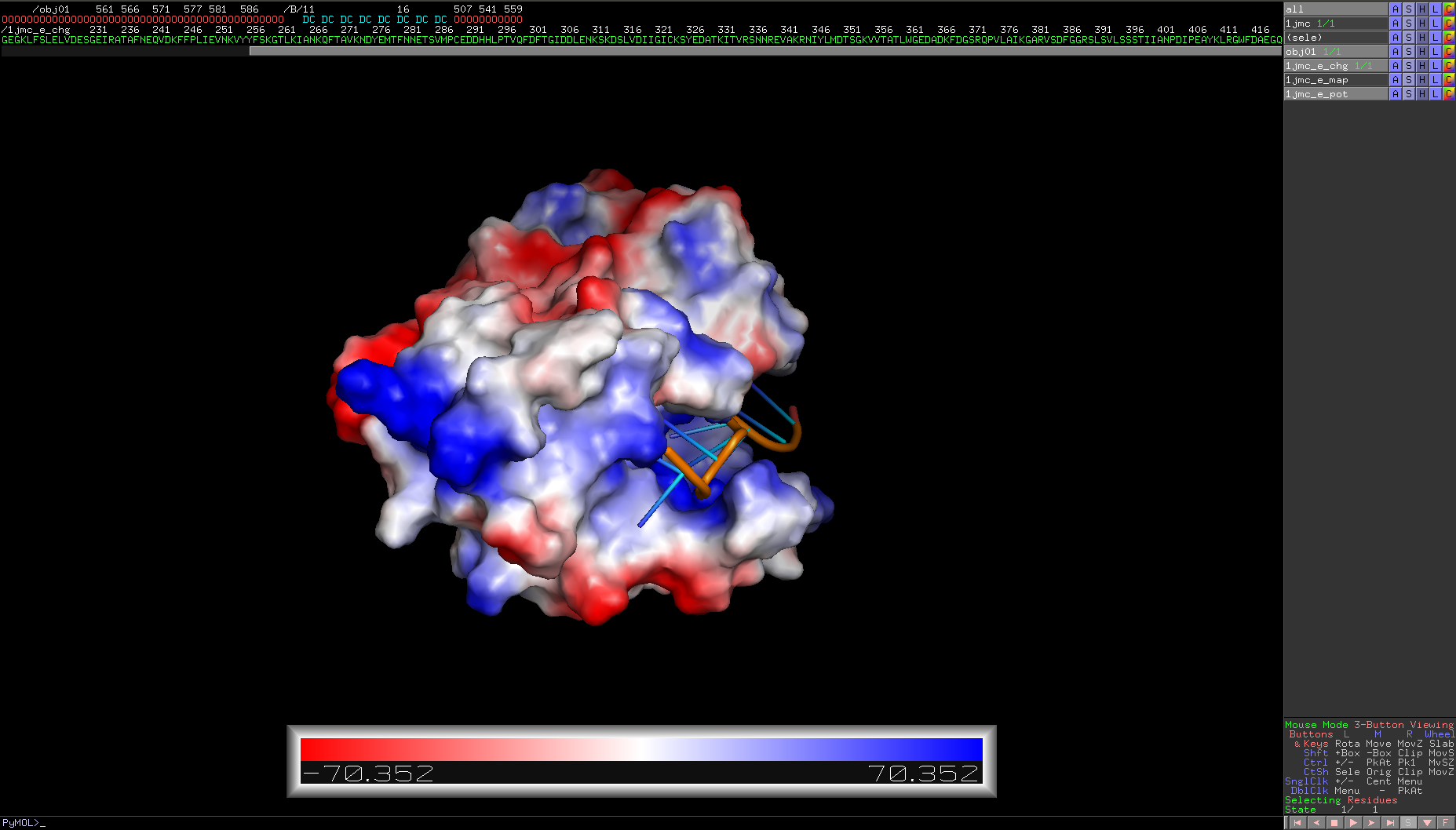Open Hide menu for 1jmc_e_map
Viewport: 1456px width, 830px height.
pos(1422,80)
